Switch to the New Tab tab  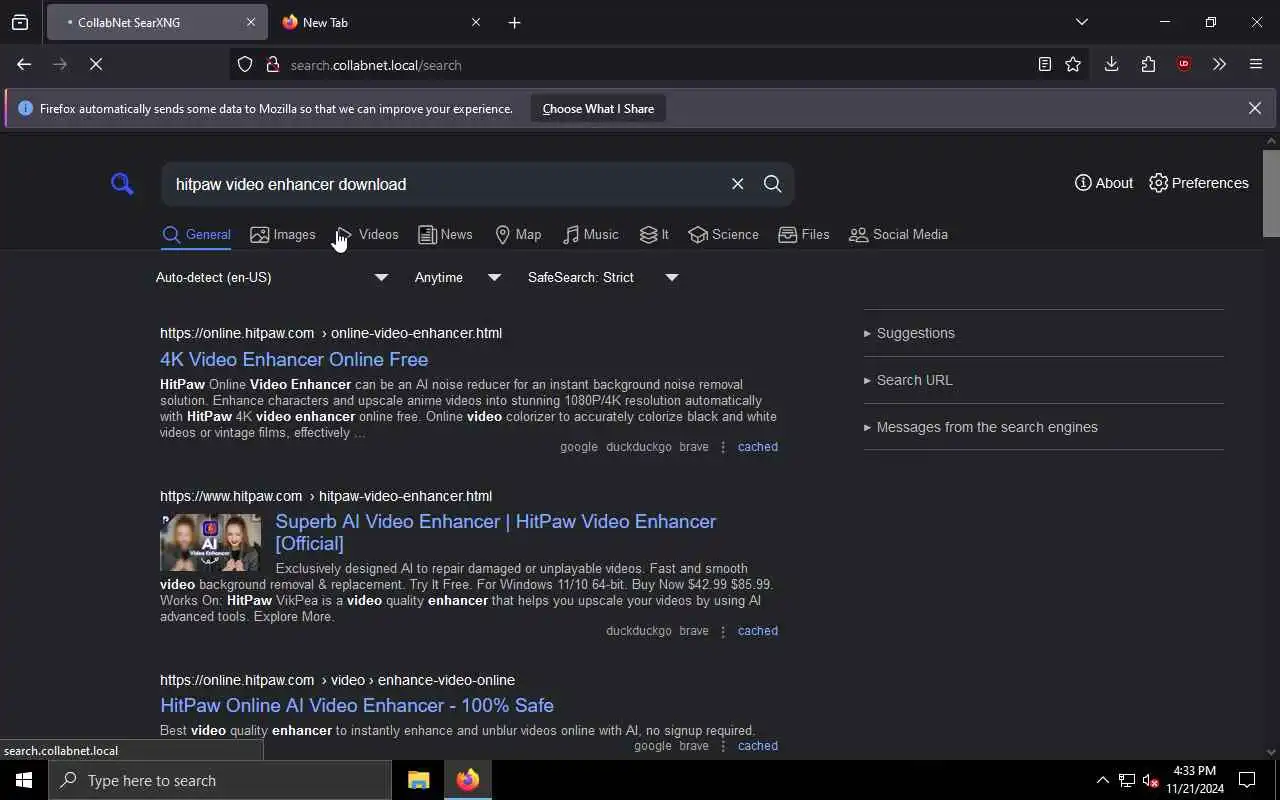[381, 22]
